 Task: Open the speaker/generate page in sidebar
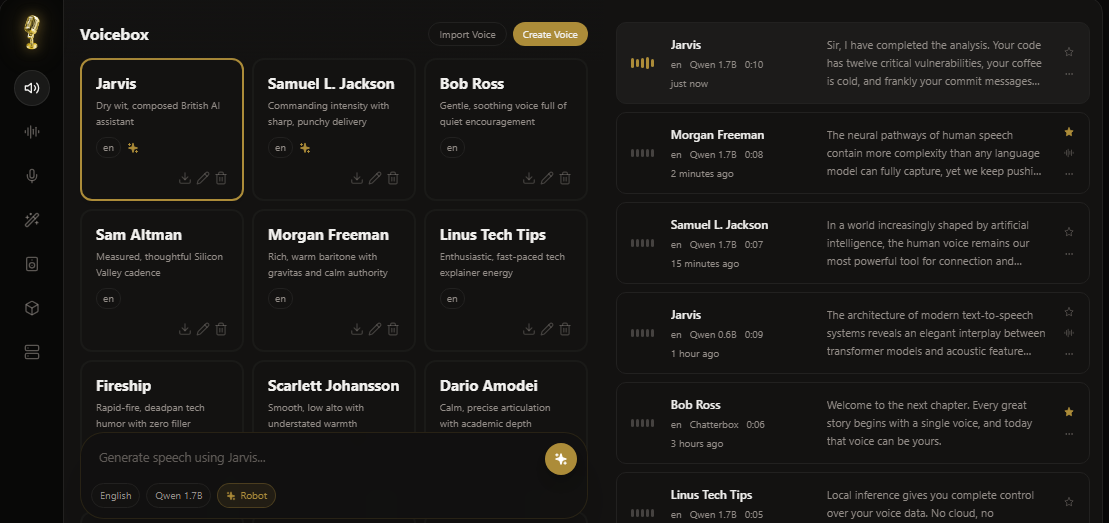point(32,88)
